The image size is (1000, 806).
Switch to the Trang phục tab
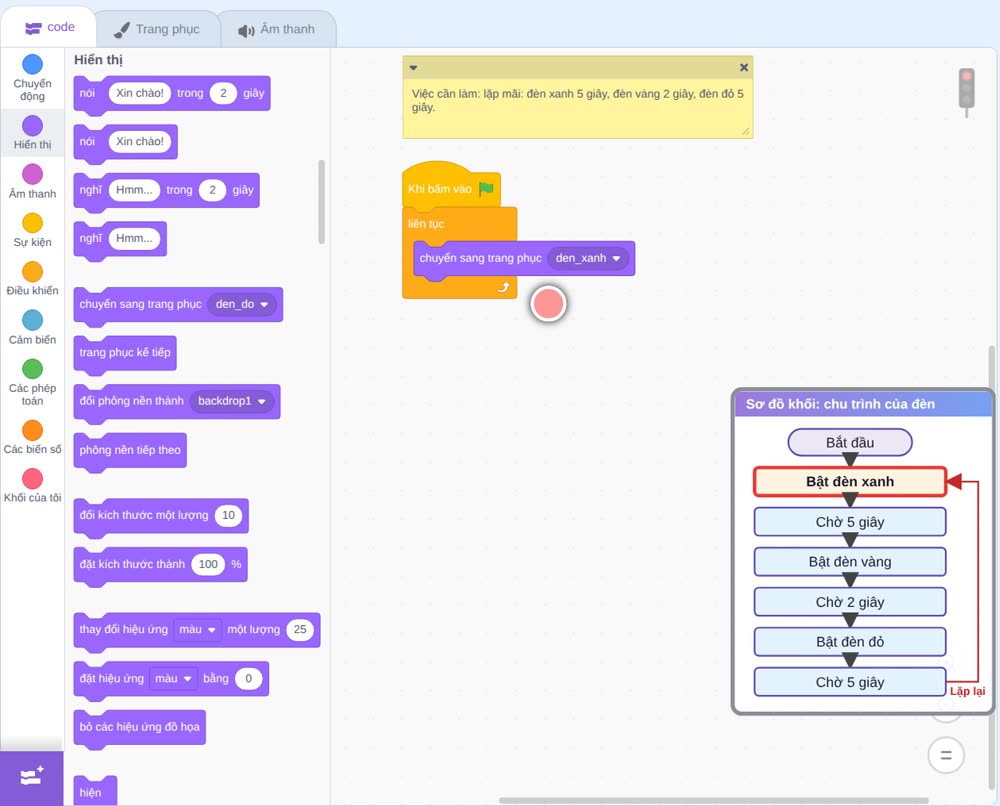pyautogui.click(x=157, y=29)
